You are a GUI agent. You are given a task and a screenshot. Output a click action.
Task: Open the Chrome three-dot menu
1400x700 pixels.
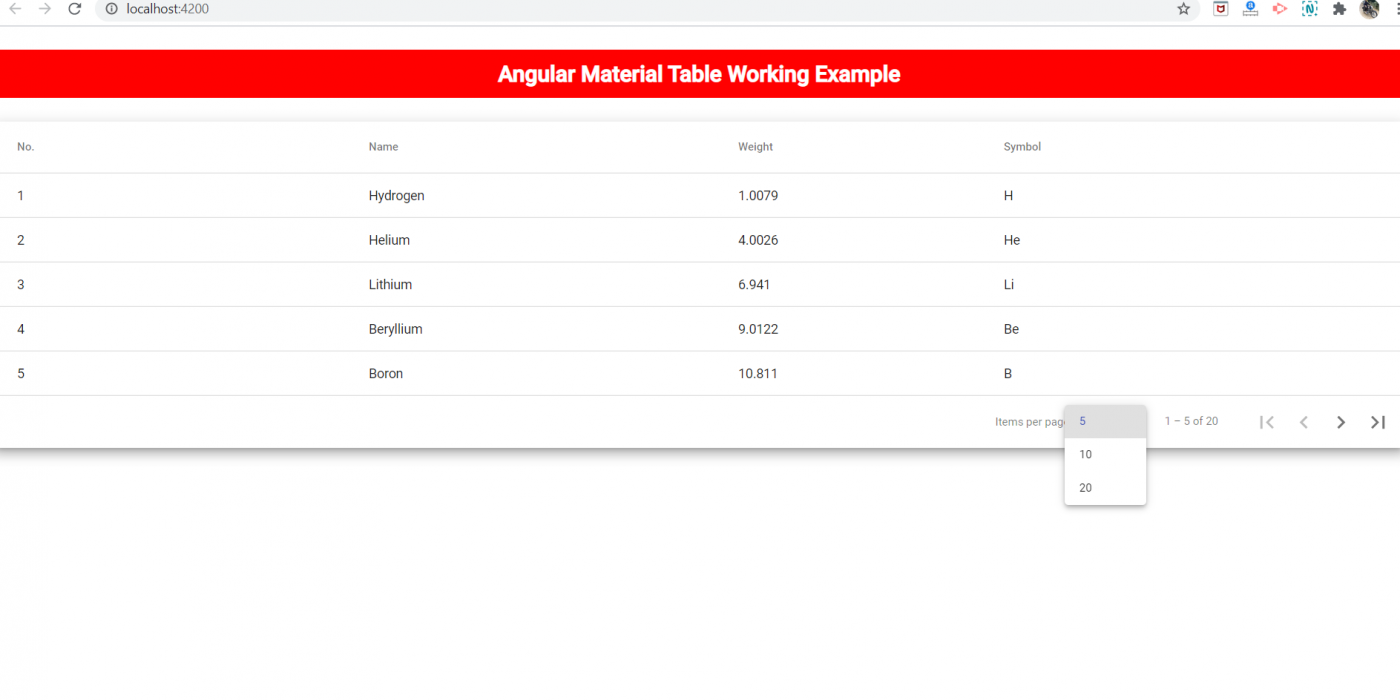pyautogui.click(x=1396, y=9)
